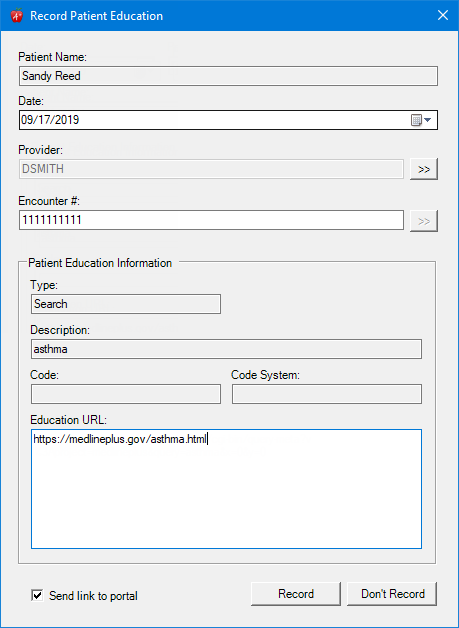Viewport: 459px width, 628px height.
Task: Click the >> lookup button beside Provider
Action: click(424, 169)
